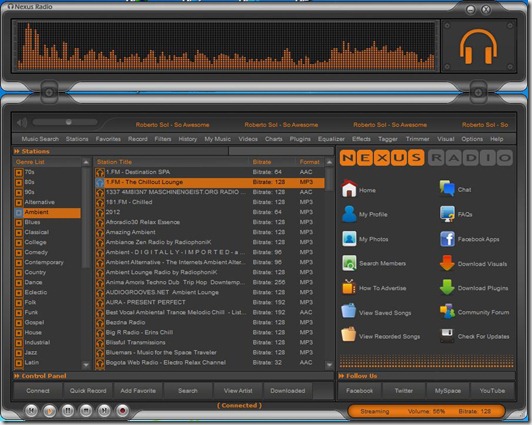Click headphone icon for 1.FM - Destination SPA

[x=100, y=172]
